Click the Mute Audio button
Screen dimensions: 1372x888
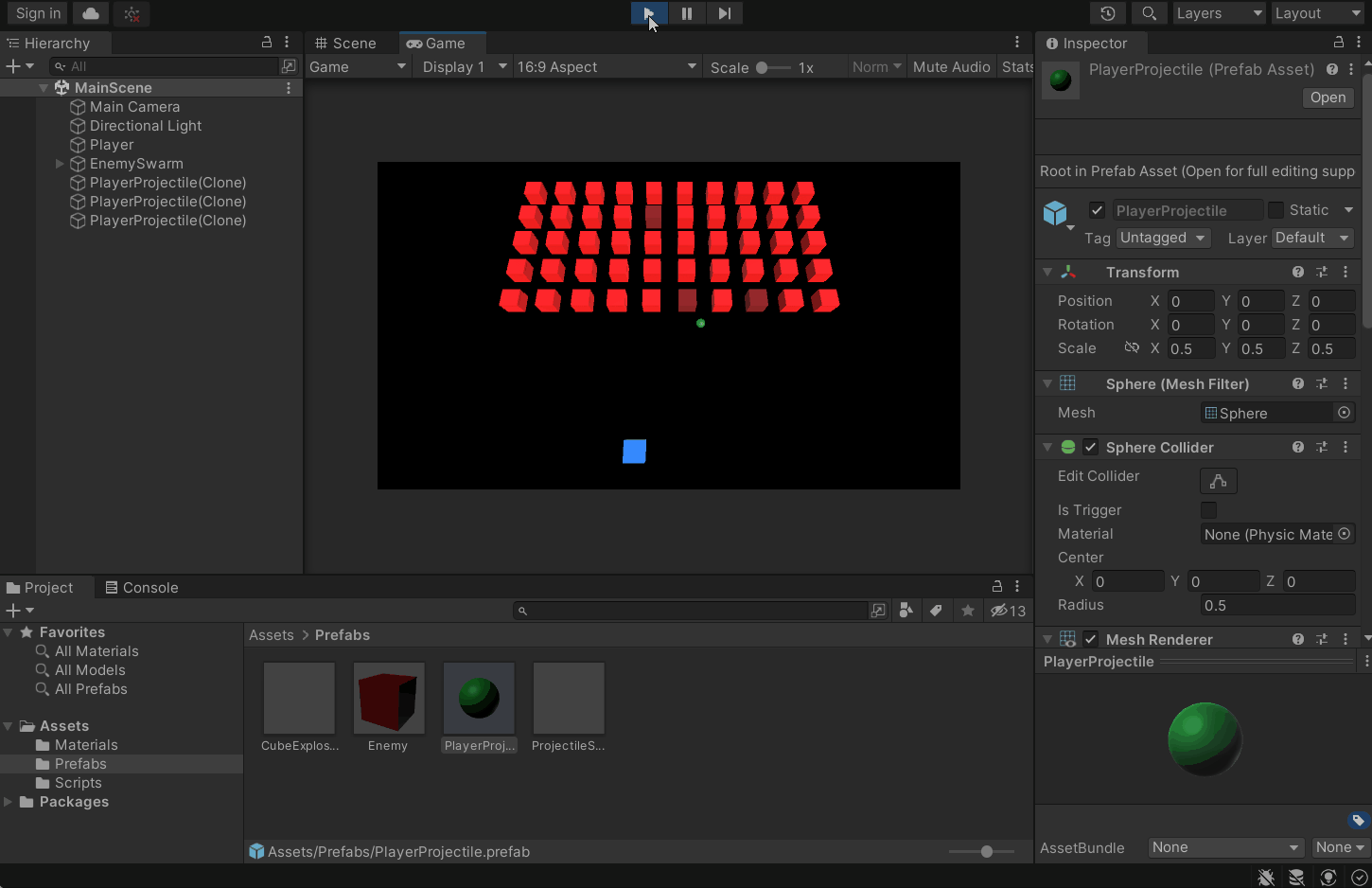[951, 67]
